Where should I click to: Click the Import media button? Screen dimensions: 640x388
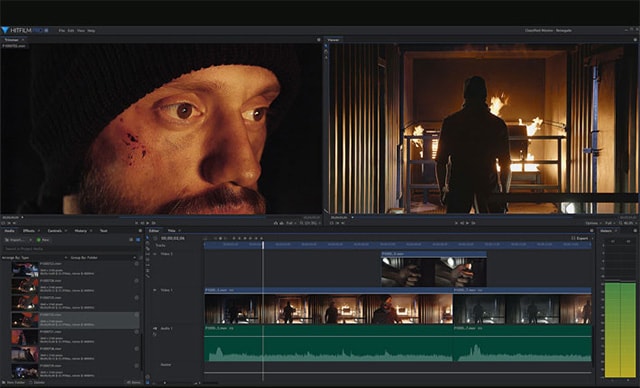point(16,240)
